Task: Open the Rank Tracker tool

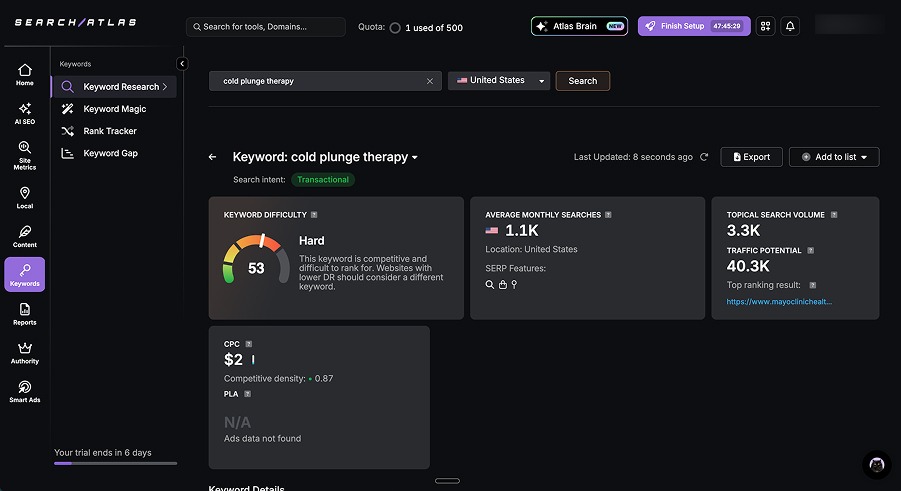Action: click(x=114, y=131)
